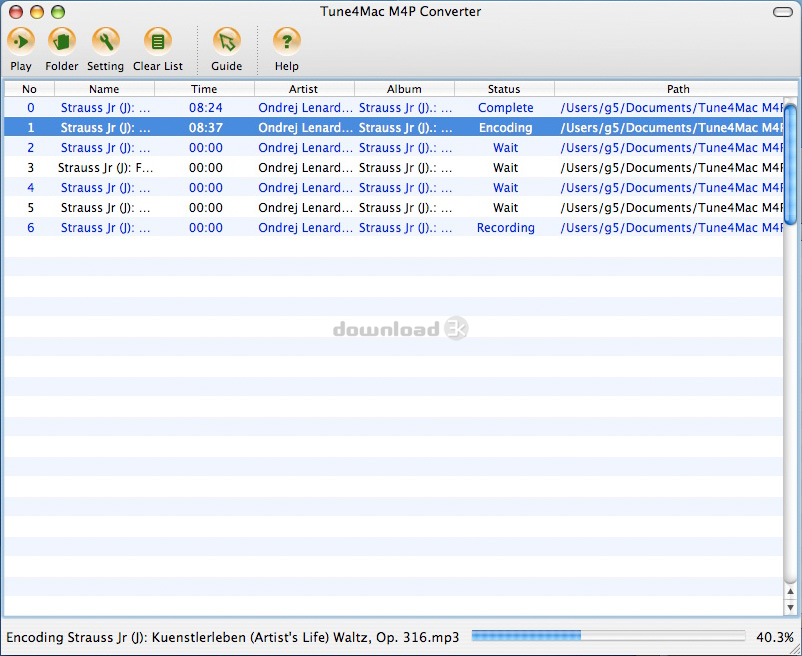Select track row number 5
This screenshot has width=802, height=656.
(393, 208)
